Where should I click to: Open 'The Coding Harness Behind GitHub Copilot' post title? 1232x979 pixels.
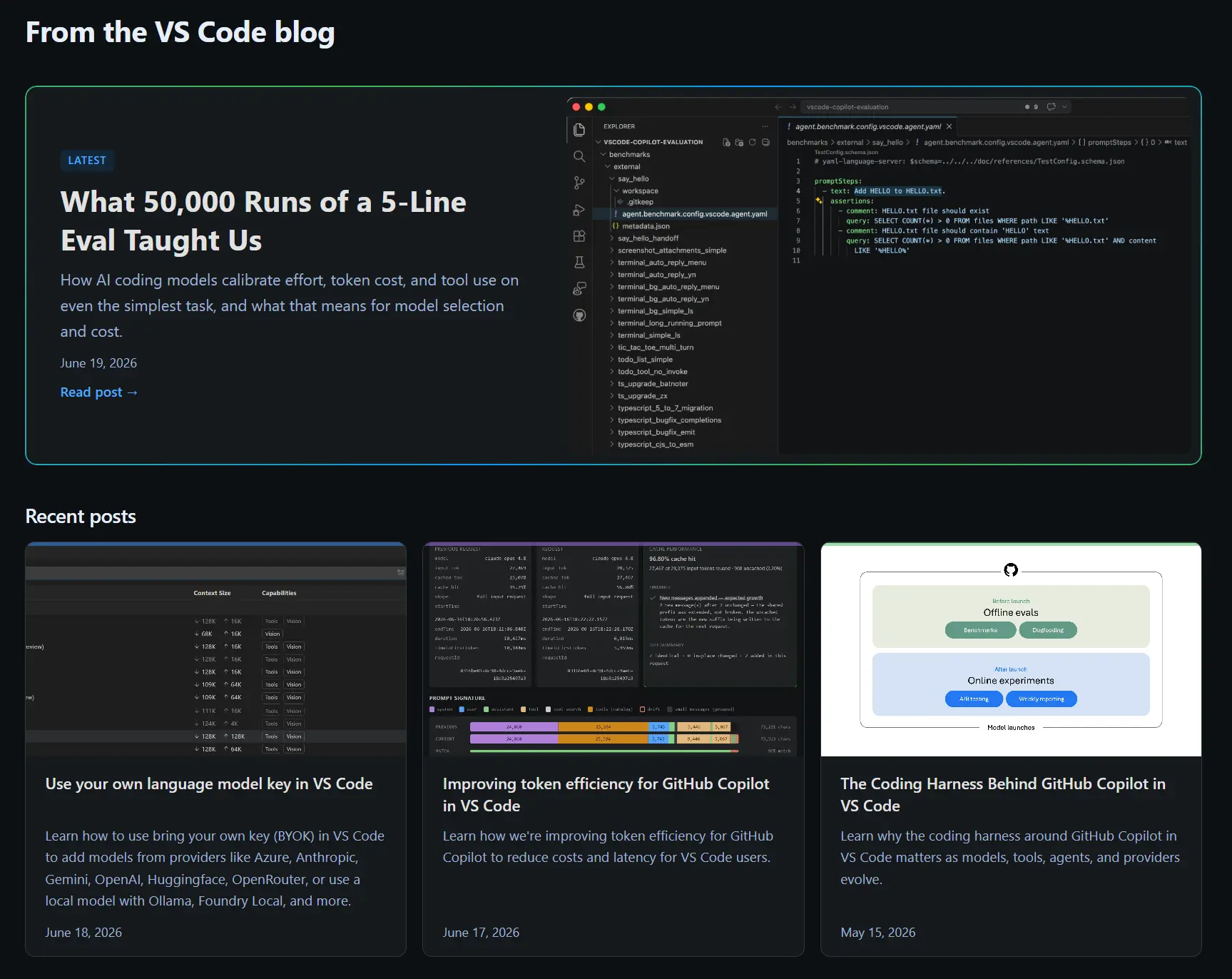coord(1003,795)
